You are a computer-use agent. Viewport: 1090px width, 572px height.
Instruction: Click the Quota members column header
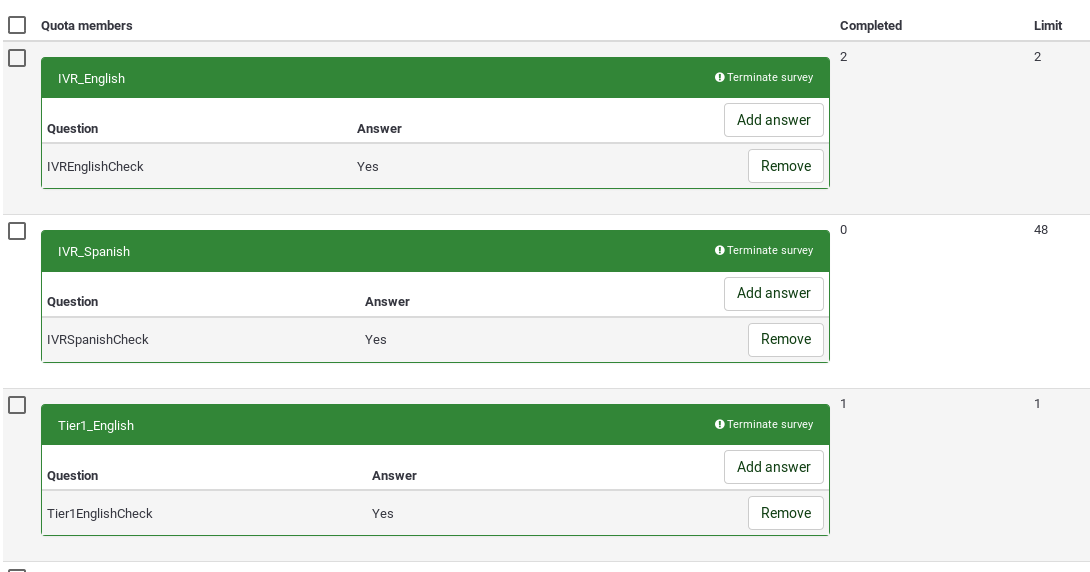(87, 26)
